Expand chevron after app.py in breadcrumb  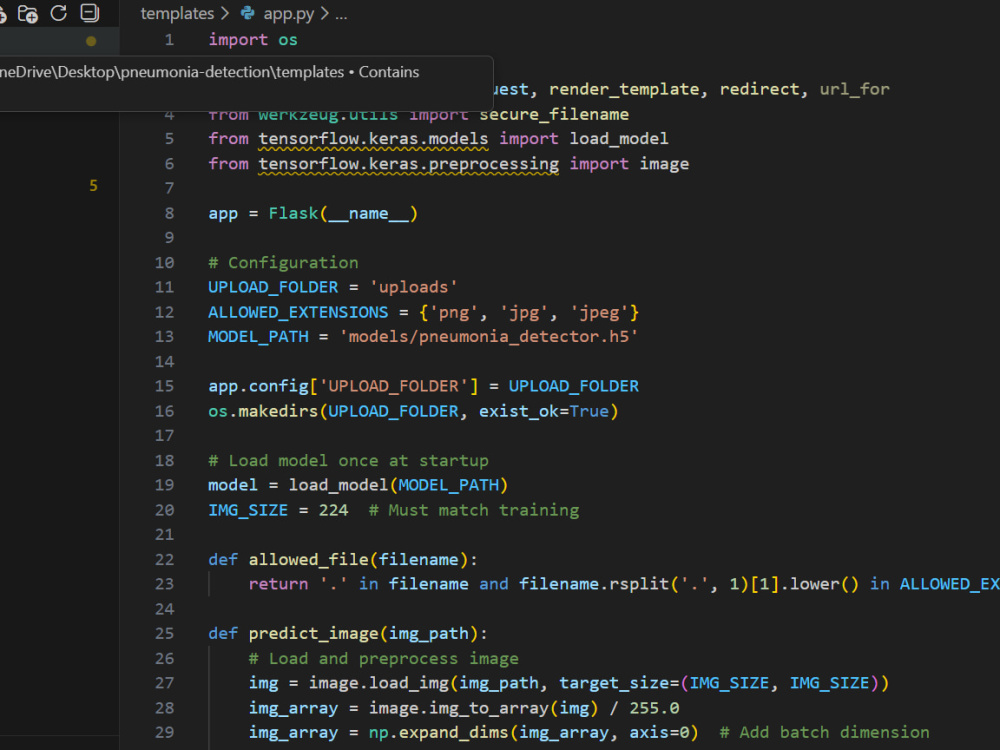(x=324, y=13)
